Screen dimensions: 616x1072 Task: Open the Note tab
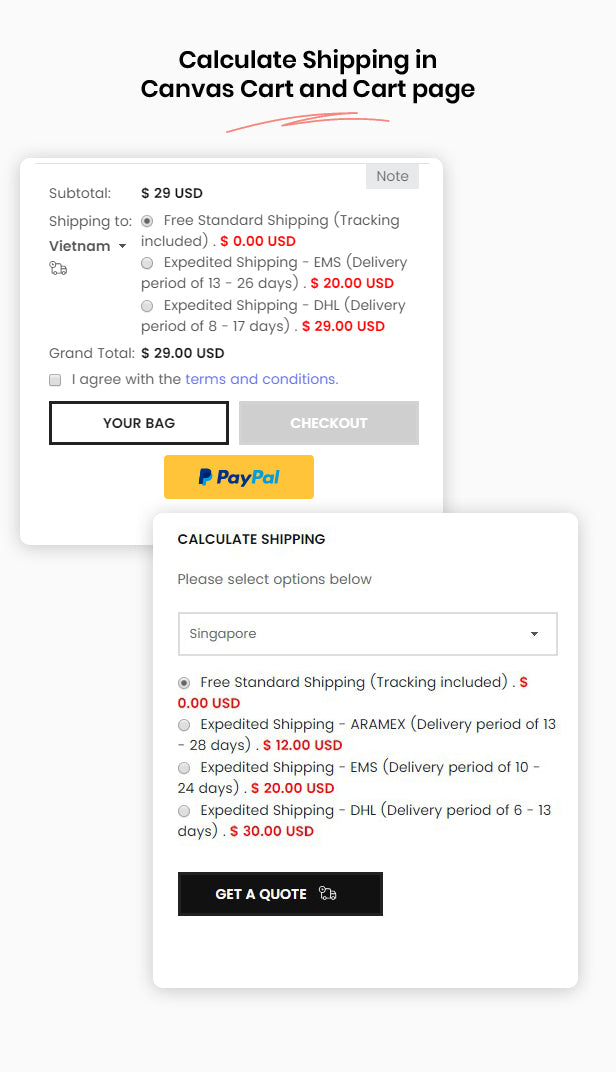392,176
